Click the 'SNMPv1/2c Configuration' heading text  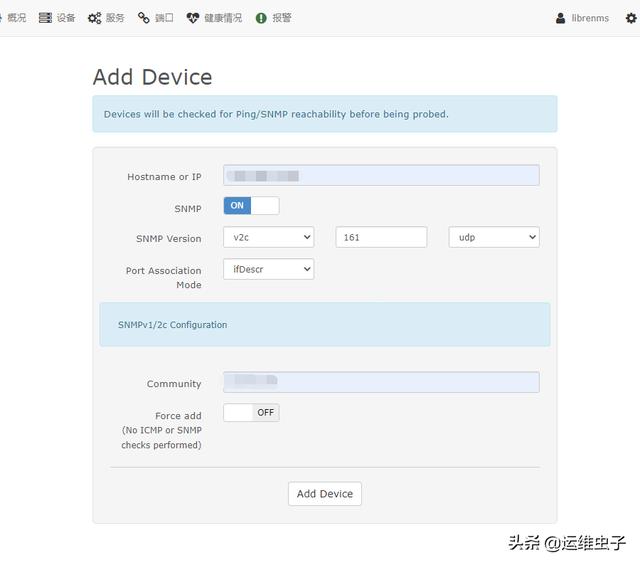pos(173,325)
